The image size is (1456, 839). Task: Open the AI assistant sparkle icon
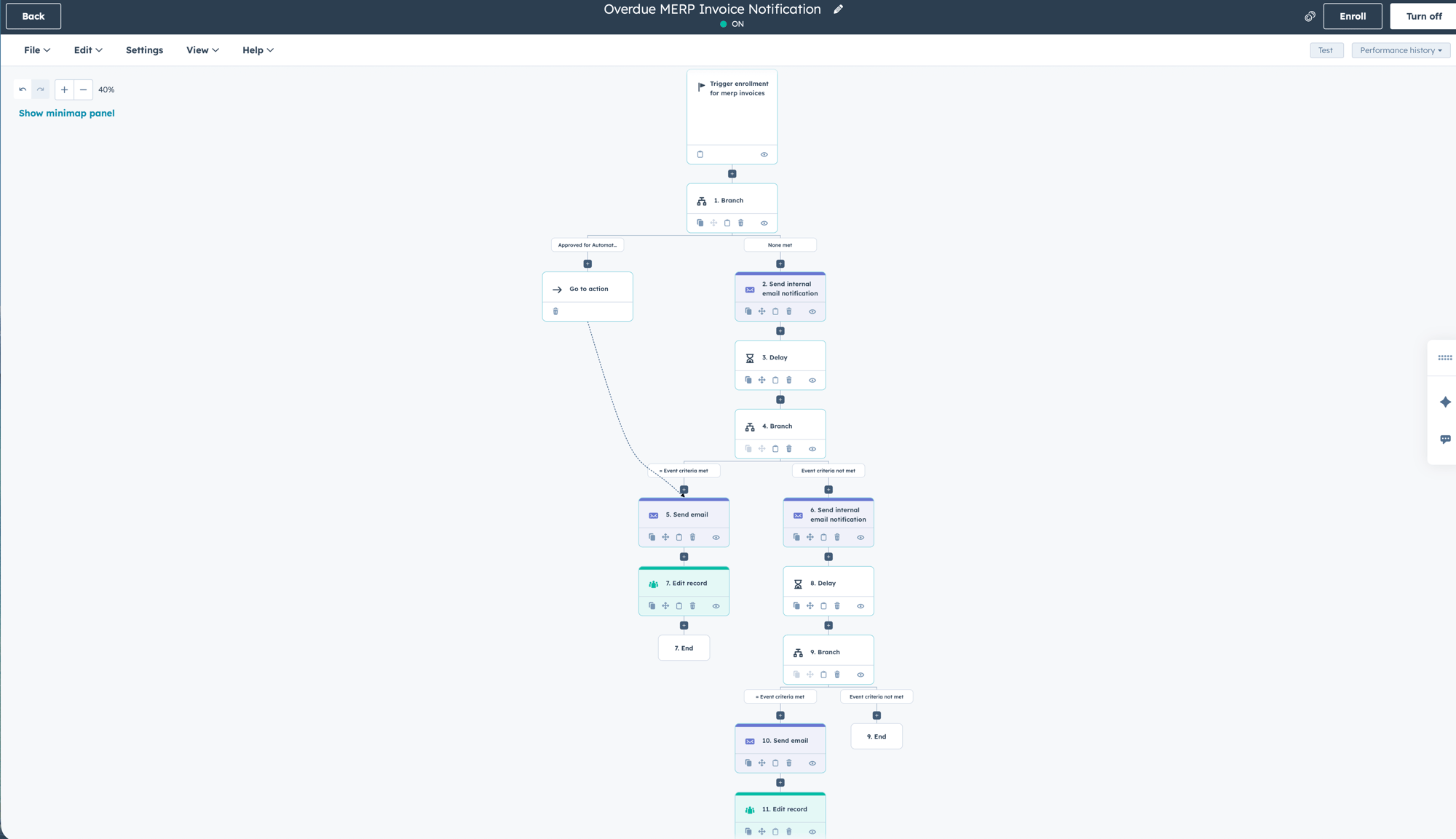[1446, 402]
